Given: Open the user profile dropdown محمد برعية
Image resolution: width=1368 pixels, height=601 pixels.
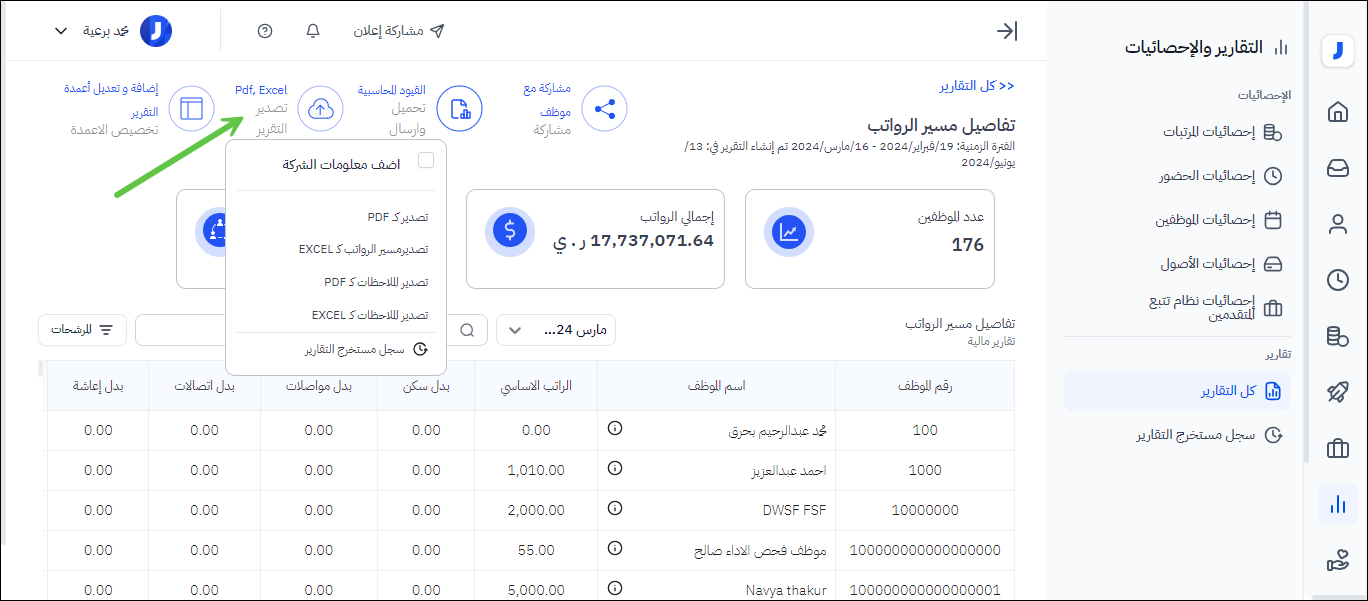Looking at the screenshot, I should tap(110, 31).
